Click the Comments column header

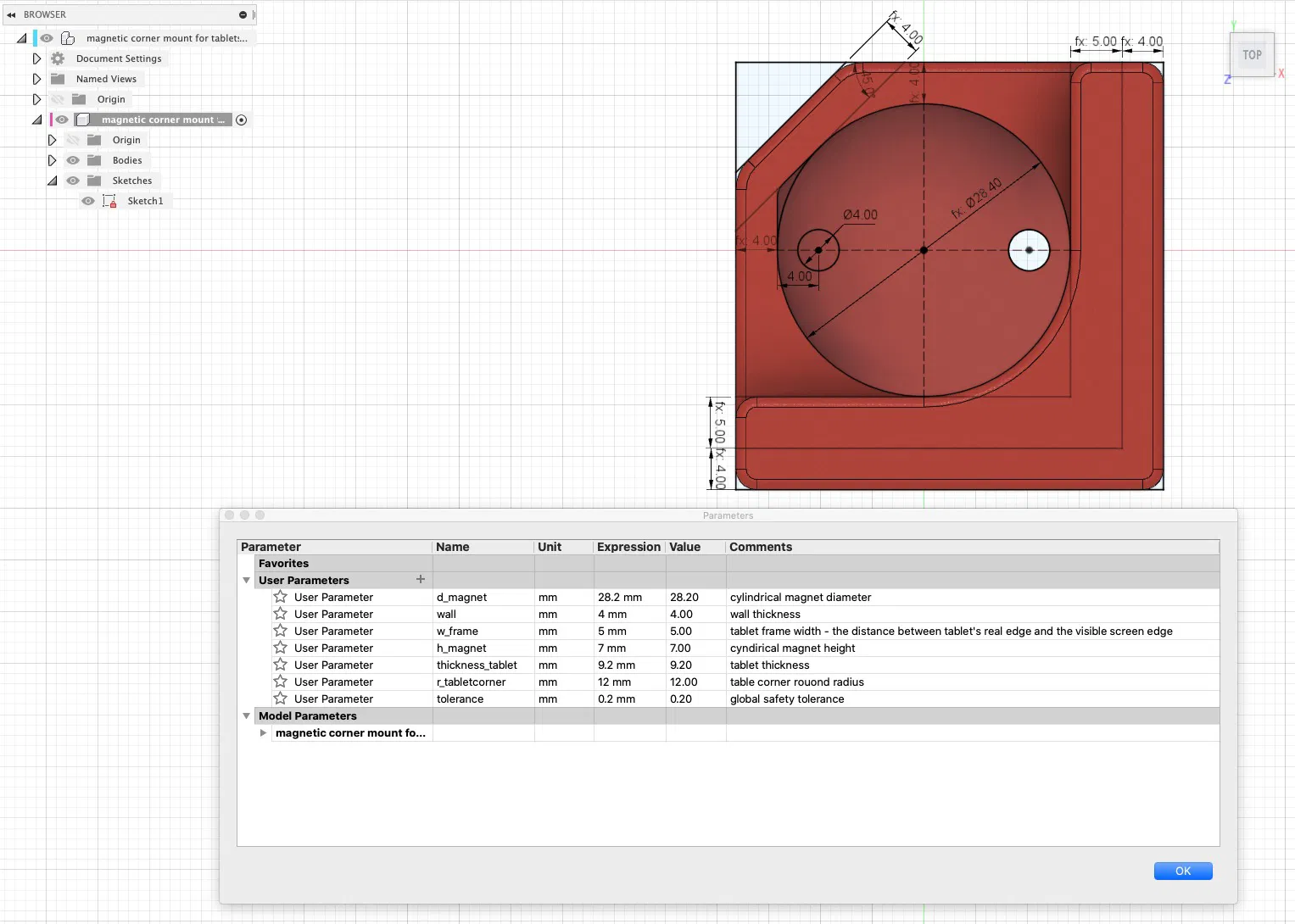pos(761,547)
